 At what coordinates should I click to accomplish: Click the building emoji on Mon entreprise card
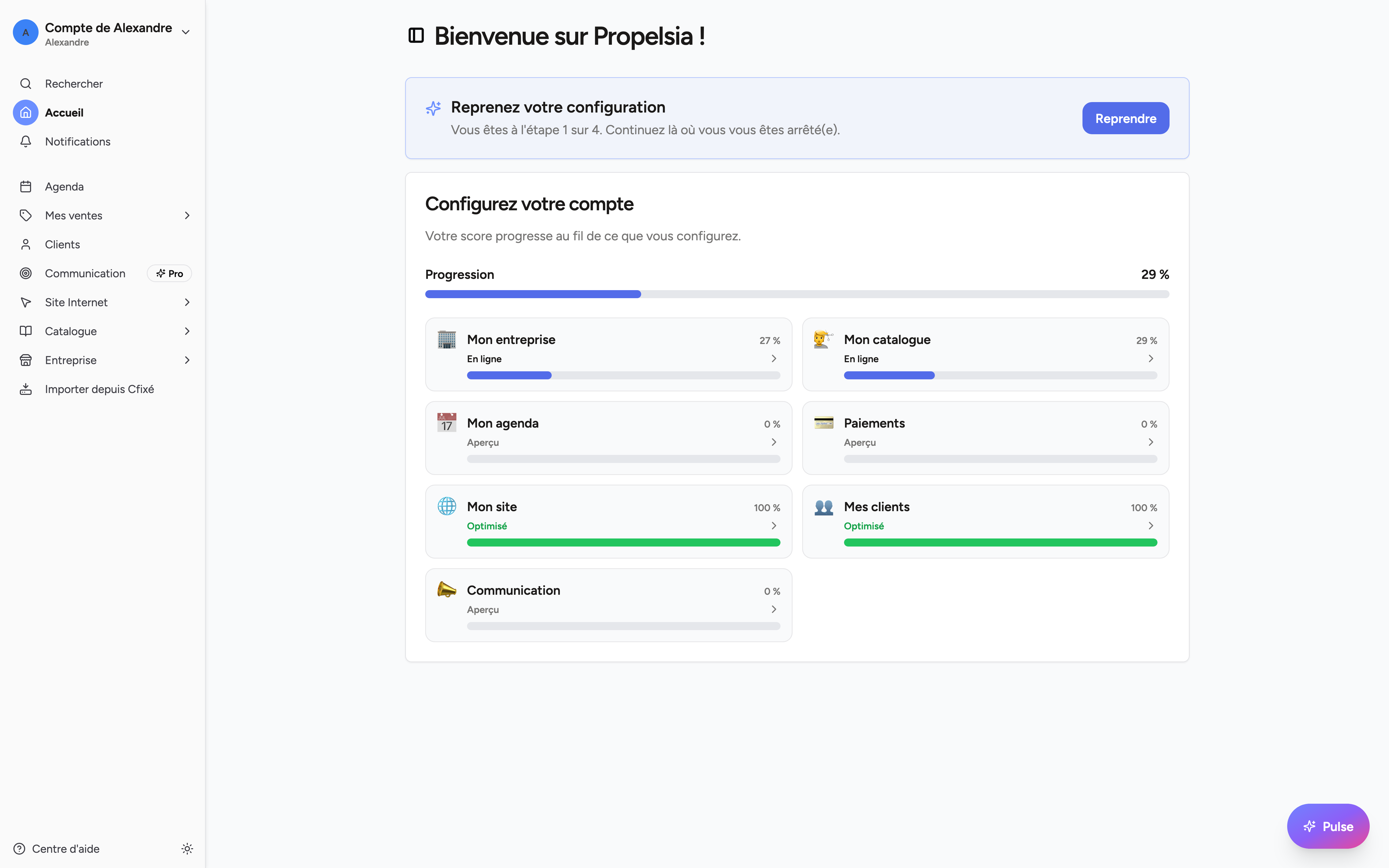point(447,339)
